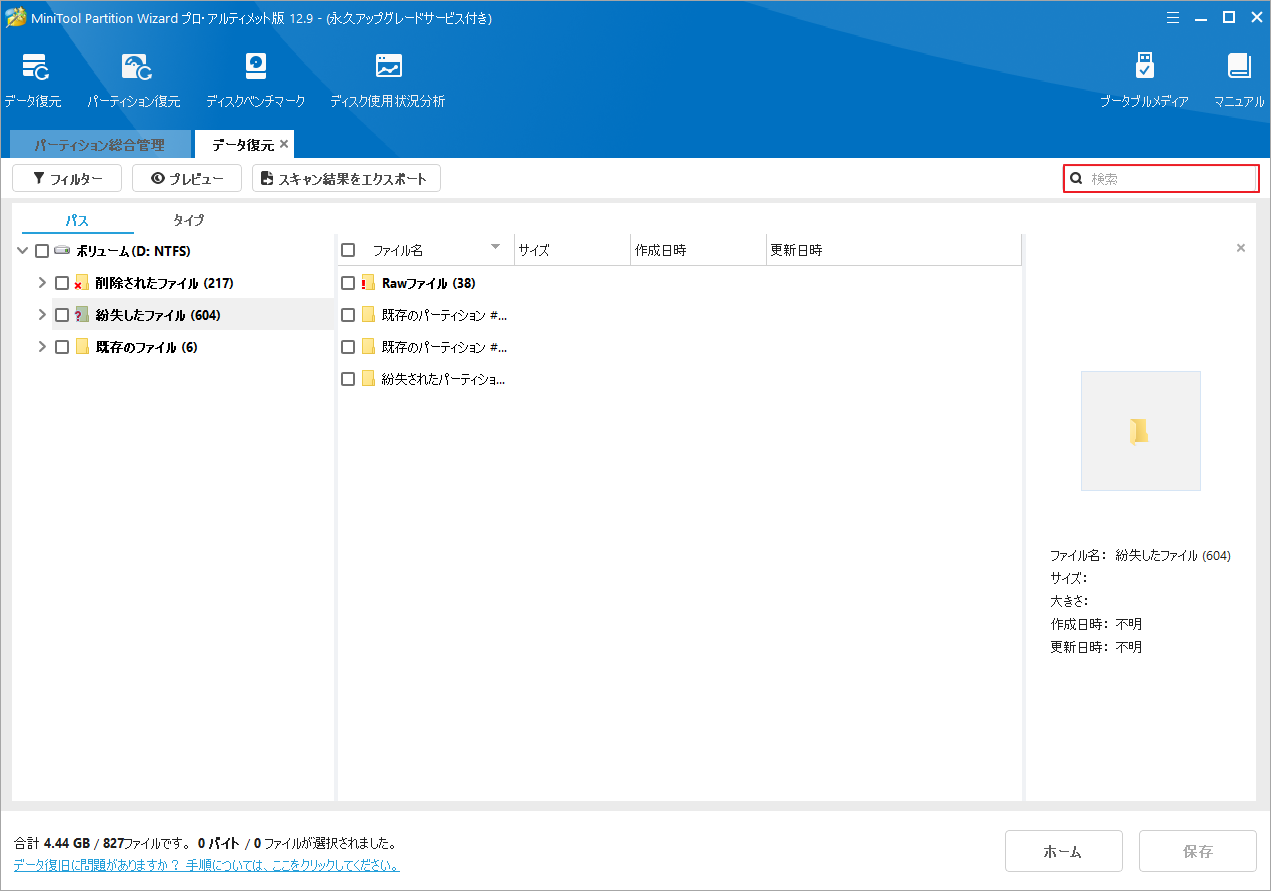Image resolution: width=1271 pixels, height=891 pixels.
Task: Switch to パーティション総合管理 tab
Action: click(100, 145)
